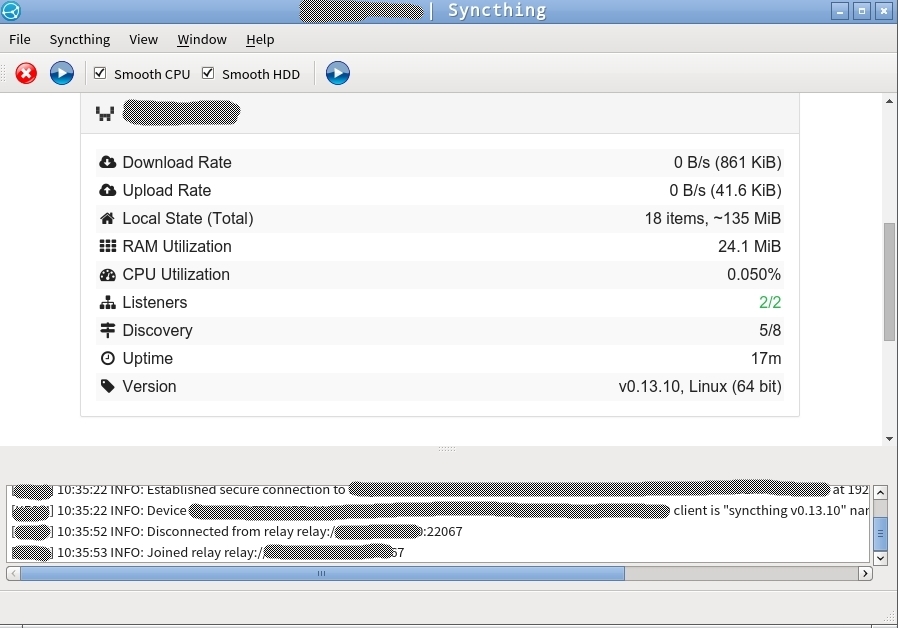This screenshot has height=628, width=898.
Task: Click the RAM Utilization label
Action: (x=177, y=246)
